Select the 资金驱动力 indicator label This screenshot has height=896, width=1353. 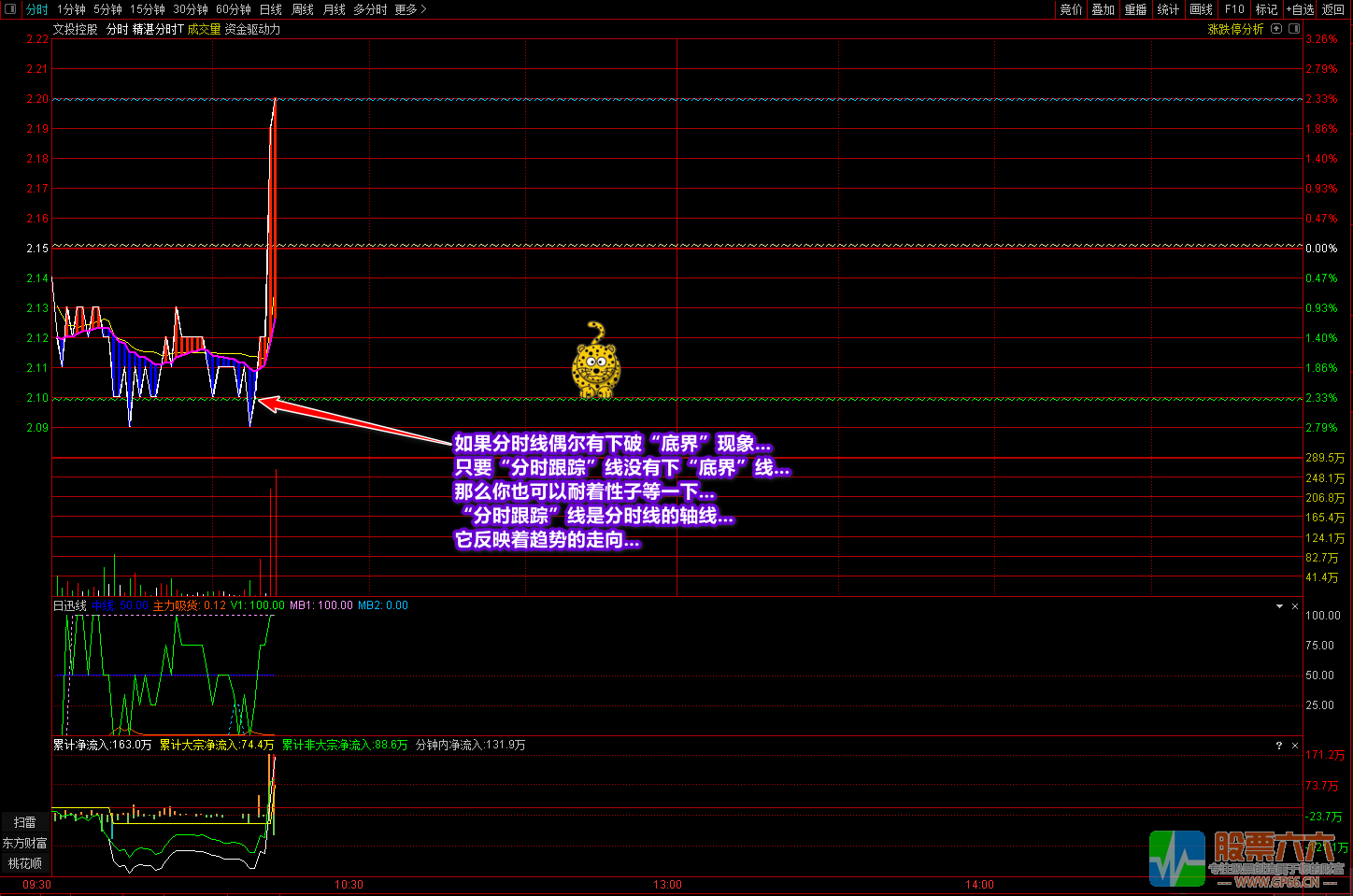point(252,29)
